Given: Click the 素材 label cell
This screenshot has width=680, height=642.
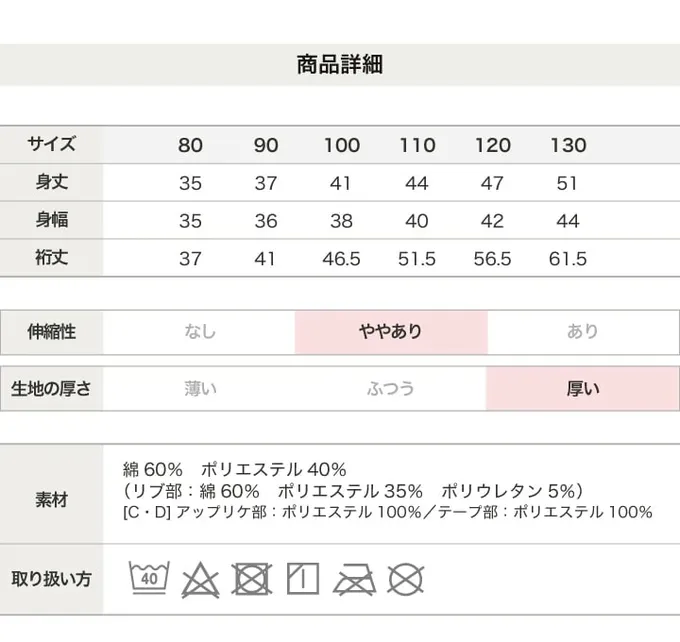Looking at the screenshot, I should [51, 499].
